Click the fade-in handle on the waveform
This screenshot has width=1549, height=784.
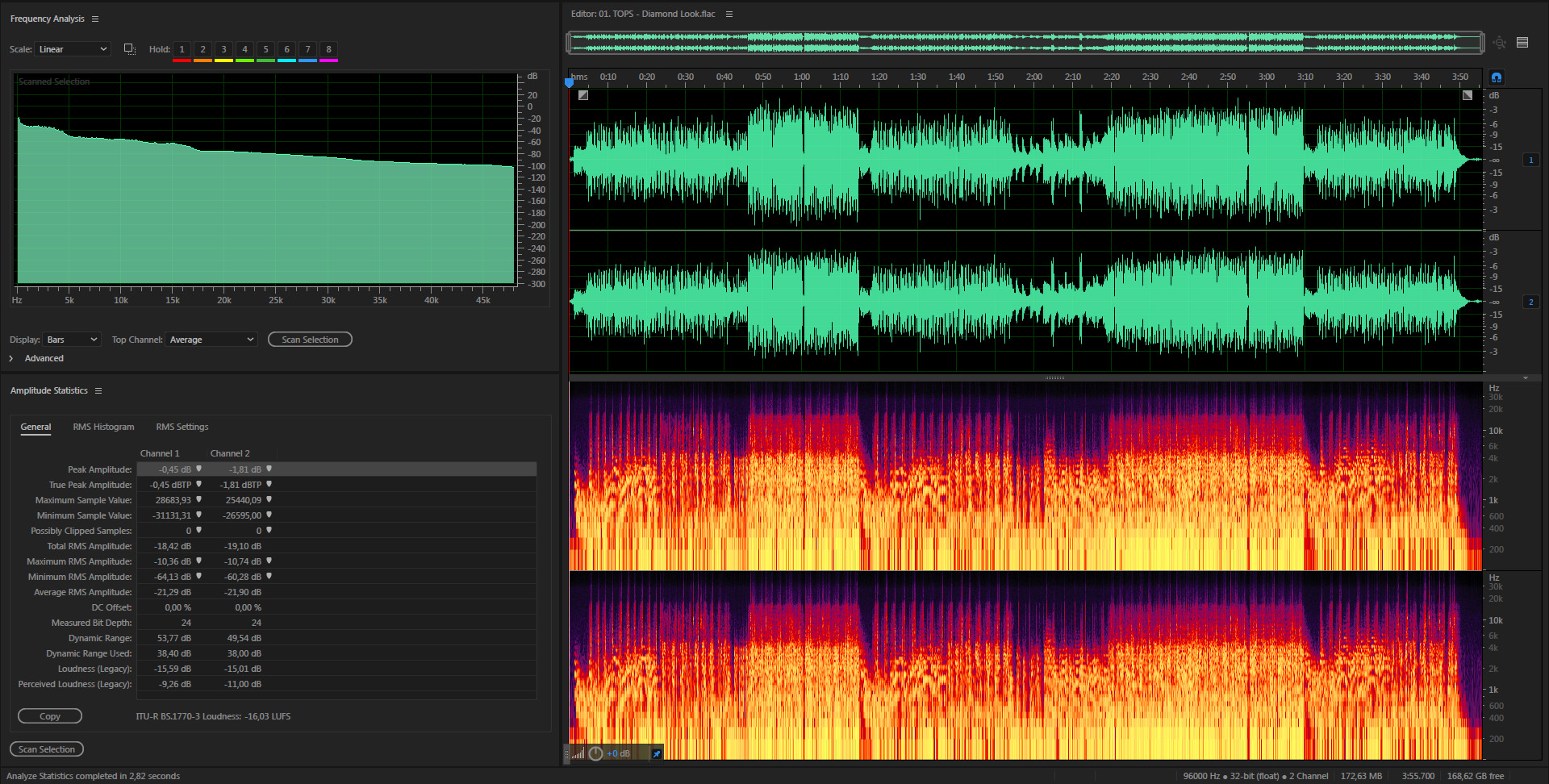coord(583,95)
